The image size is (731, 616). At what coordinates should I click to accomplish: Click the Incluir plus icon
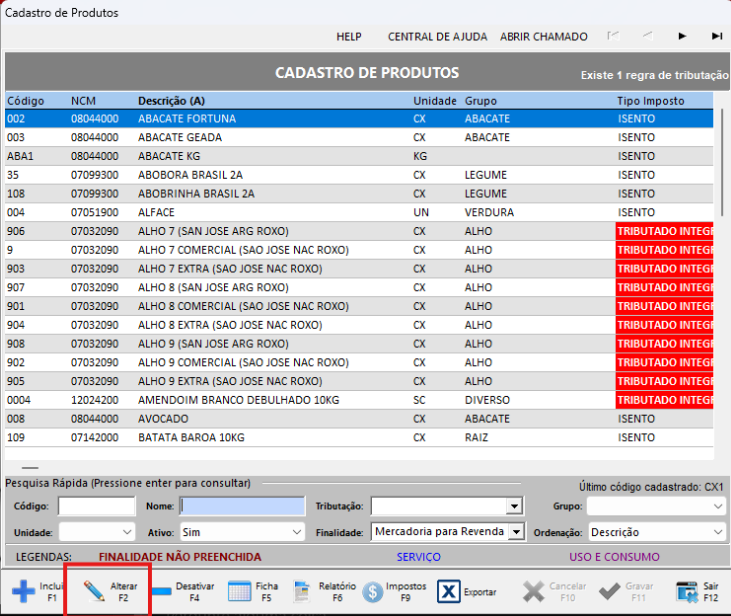click(x=22, y=591)
